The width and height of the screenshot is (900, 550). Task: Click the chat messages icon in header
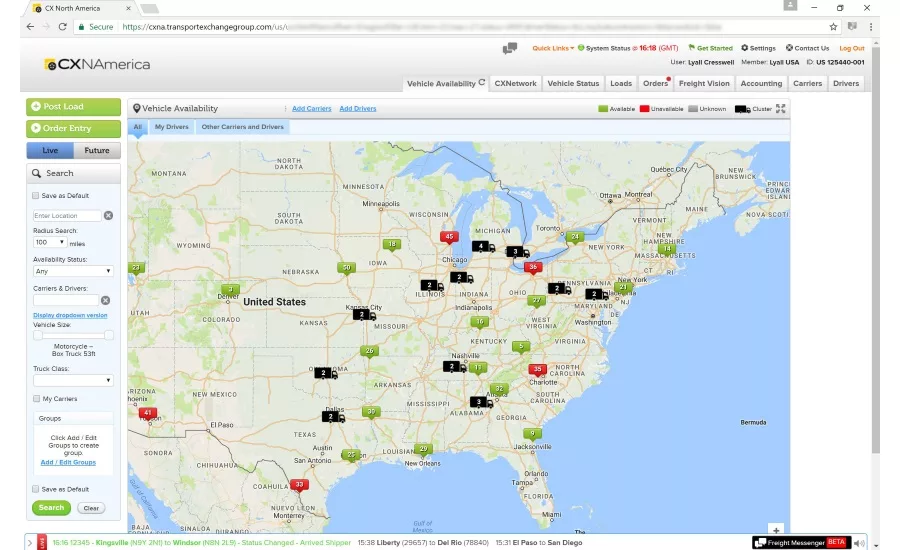[509, 49]
